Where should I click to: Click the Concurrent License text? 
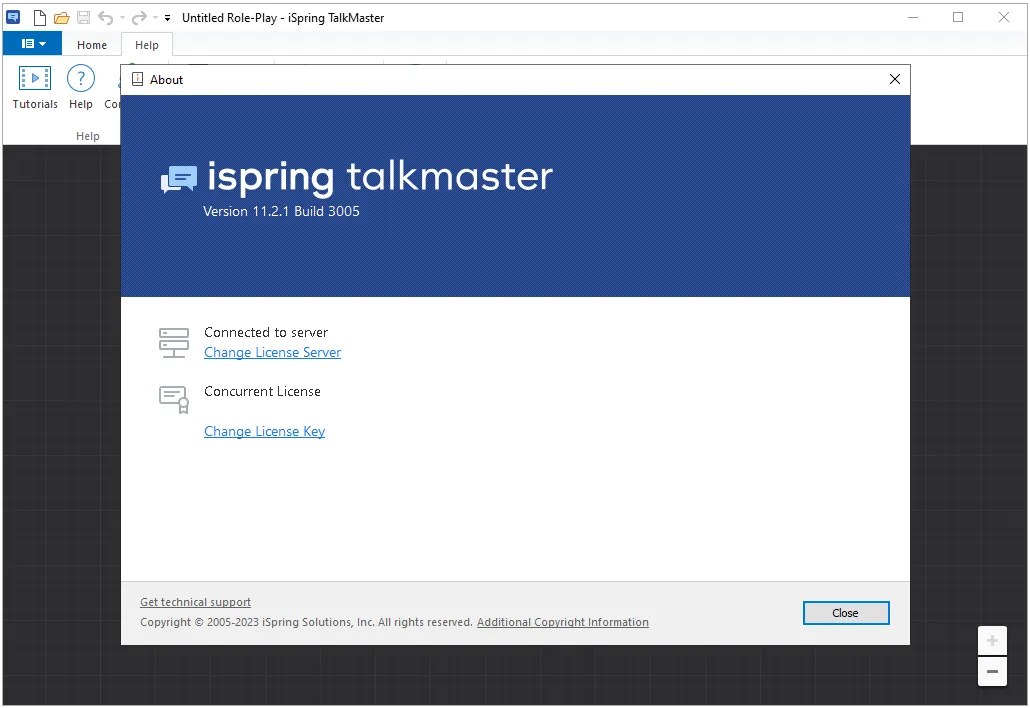coord(262,391)
